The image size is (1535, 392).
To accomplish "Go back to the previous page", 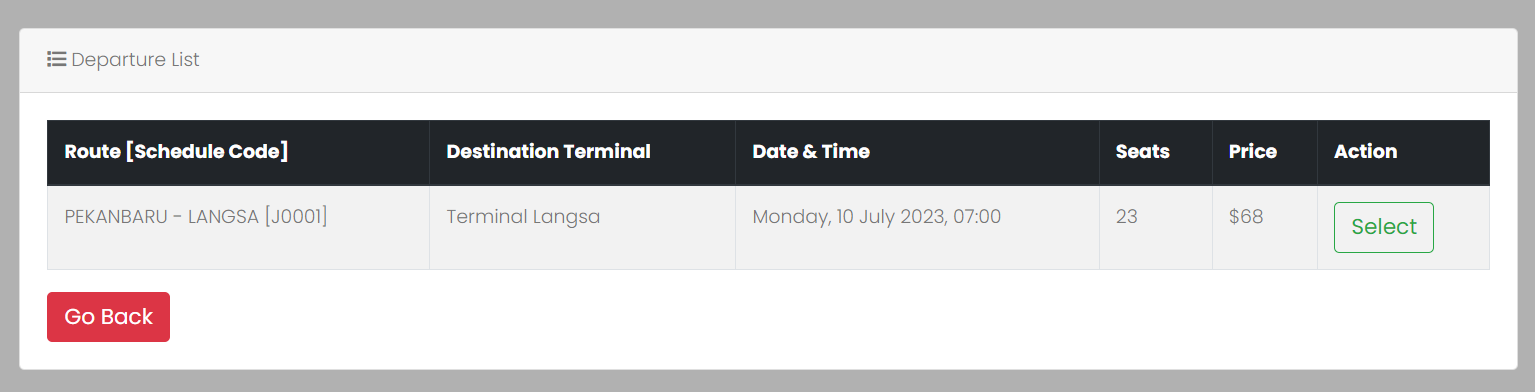I will [108, 317].
